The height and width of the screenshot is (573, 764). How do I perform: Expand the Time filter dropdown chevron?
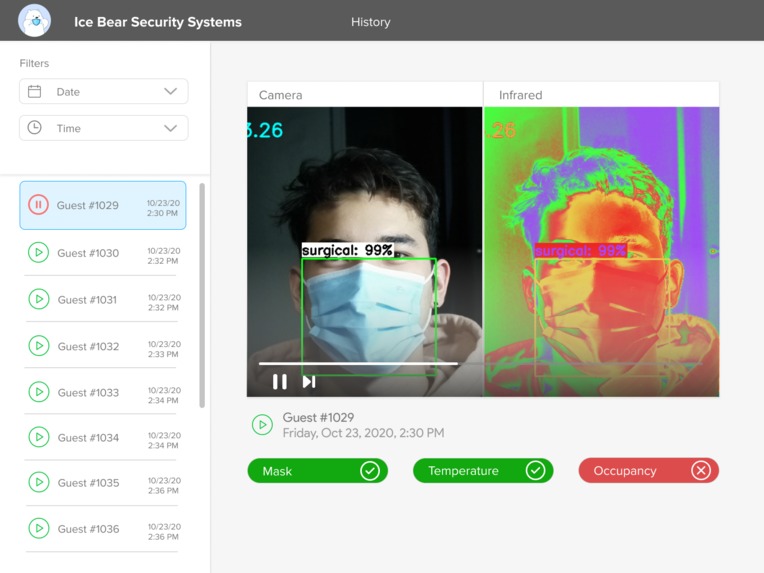pyautogui.click(x=171, y=128)
